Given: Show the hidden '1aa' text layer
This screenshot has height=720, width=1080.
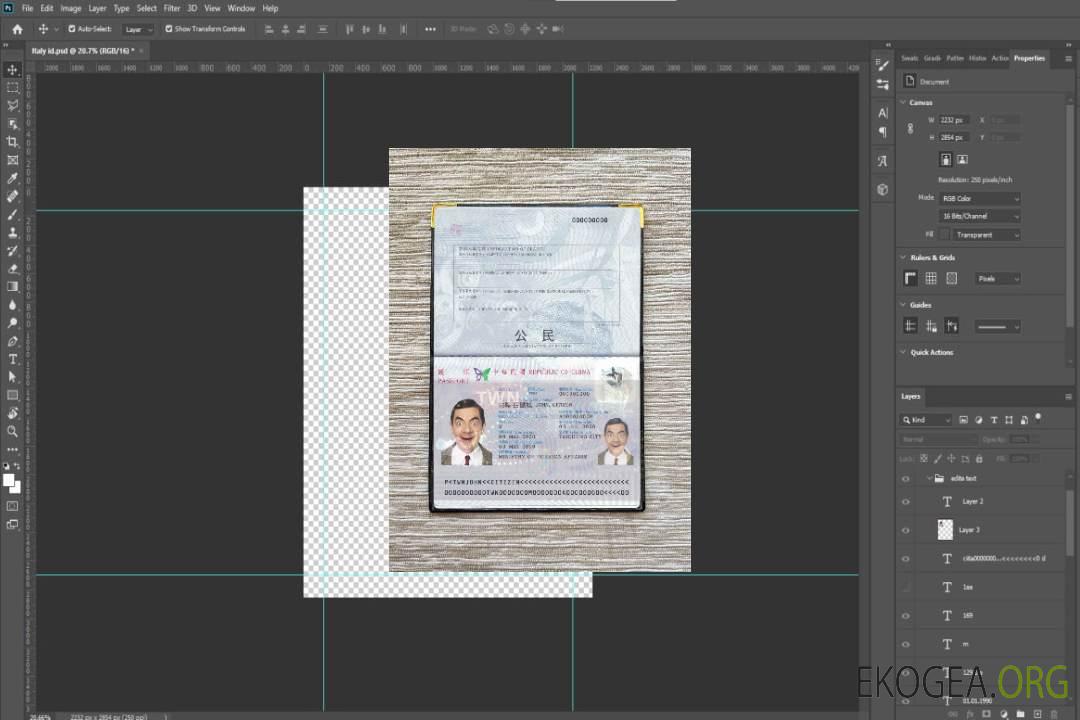Looking at the screenshot, I should 906,587.
